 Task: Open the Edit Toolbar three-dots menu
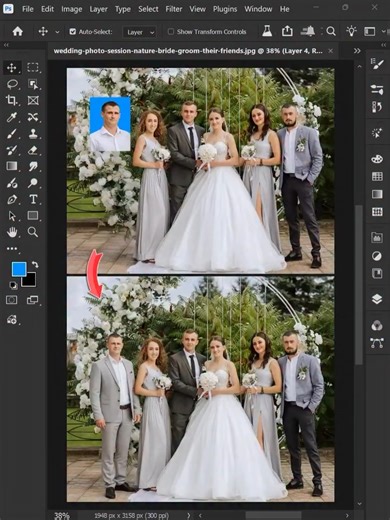pyautogui.click(x=12, y=248)
